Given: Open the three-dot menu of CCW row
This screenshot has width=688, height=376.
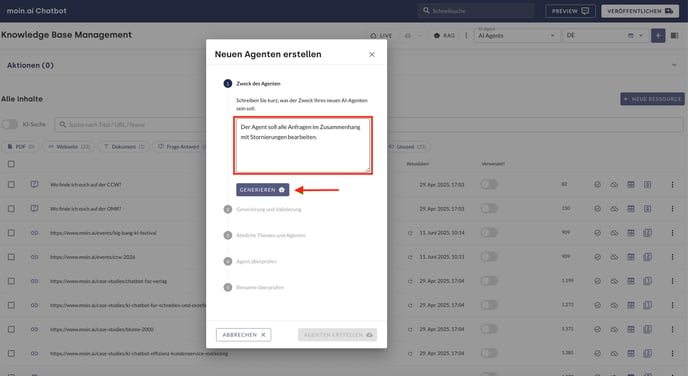Looking at the screenshot, I should 672,185.
